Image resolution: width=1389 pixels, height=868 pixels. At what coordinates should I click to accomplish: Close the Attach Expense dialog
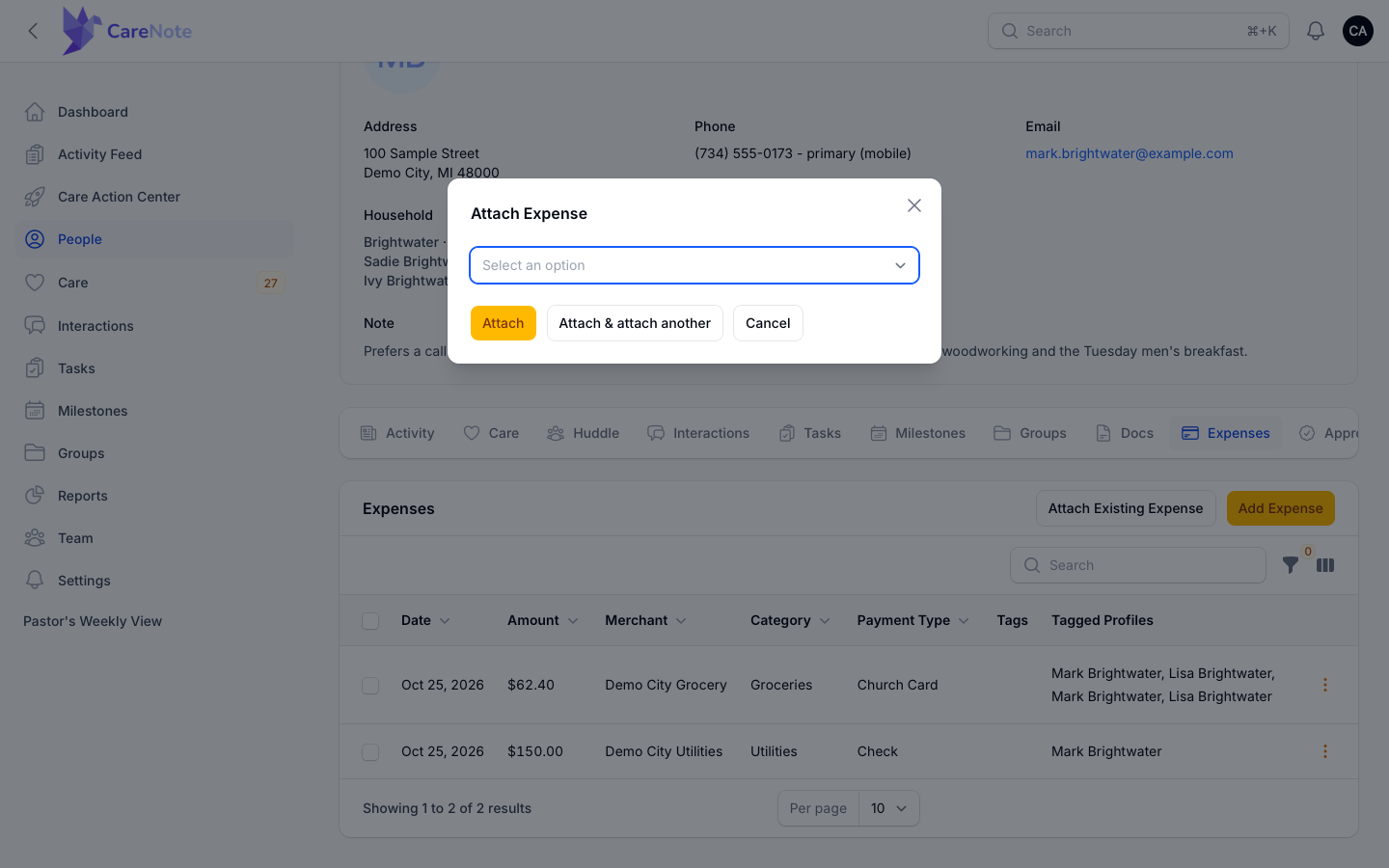coord(914,205)
